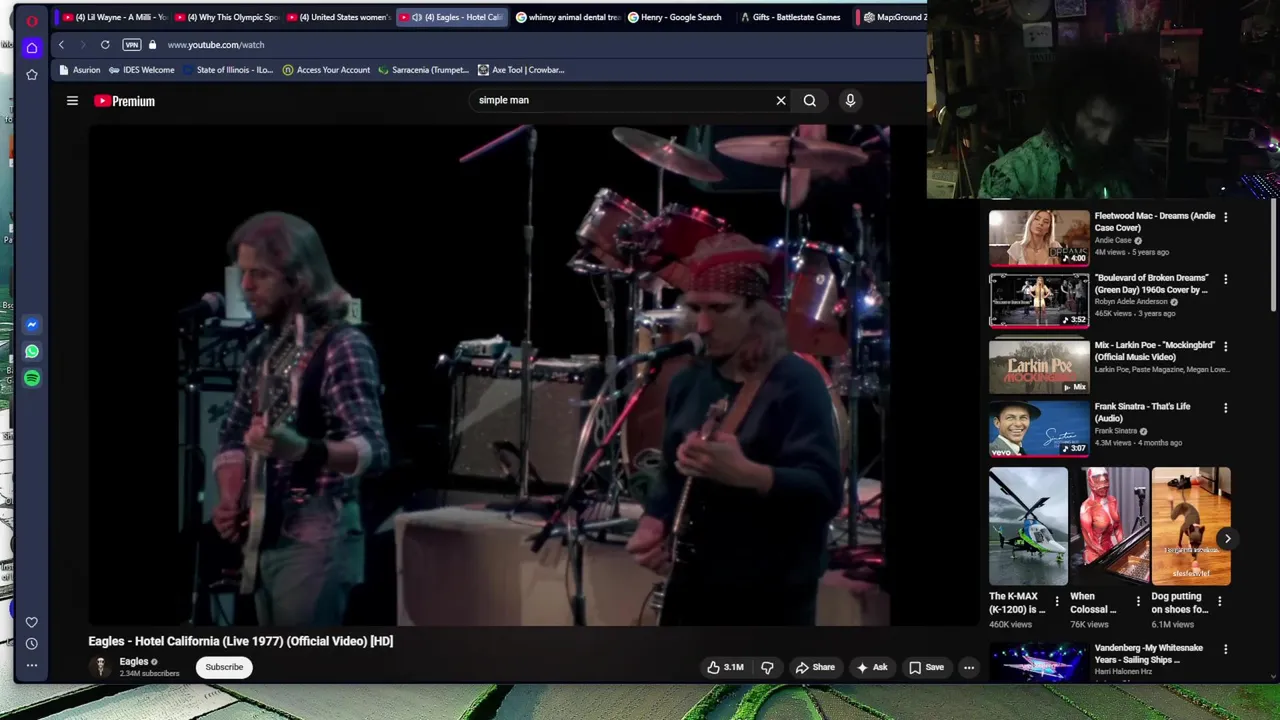Open Larkin Poe Mockingbird mix thumbnail
This screenshot has width=1280, height=720.
click(1039, 365)
